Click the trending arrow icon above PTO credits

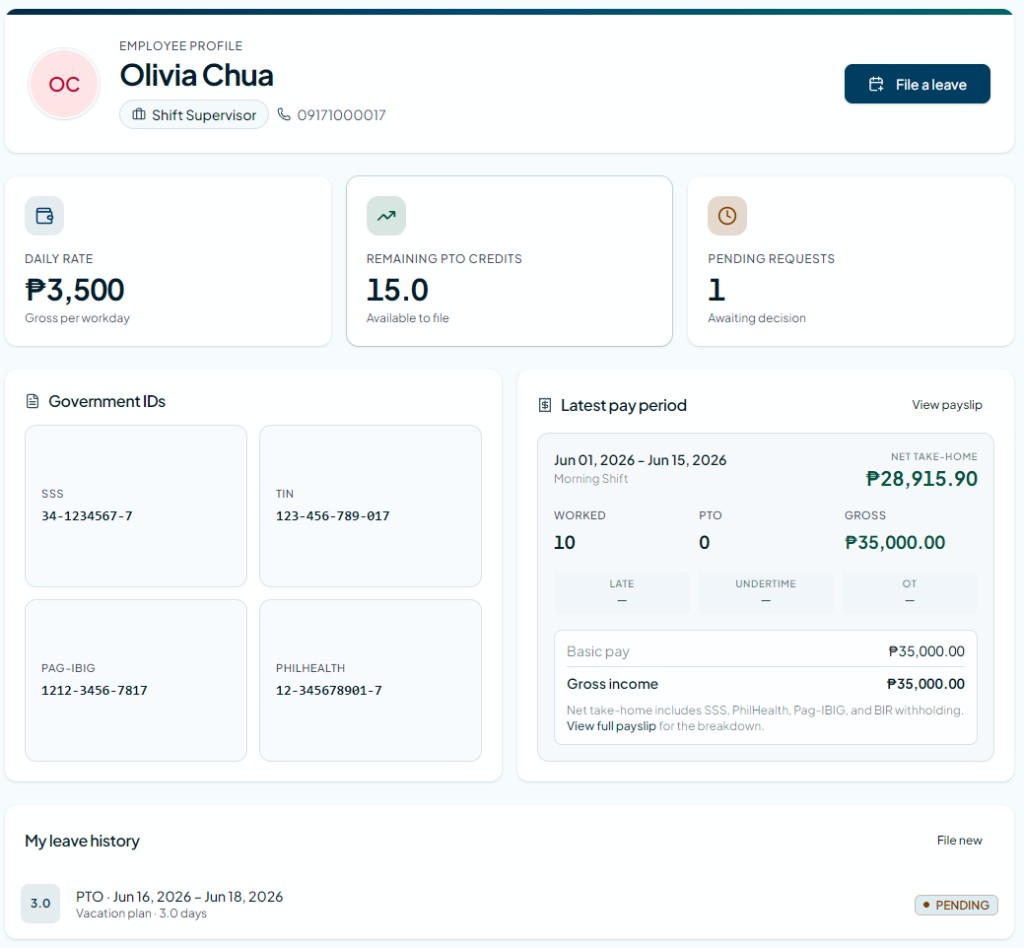point(386,215)
